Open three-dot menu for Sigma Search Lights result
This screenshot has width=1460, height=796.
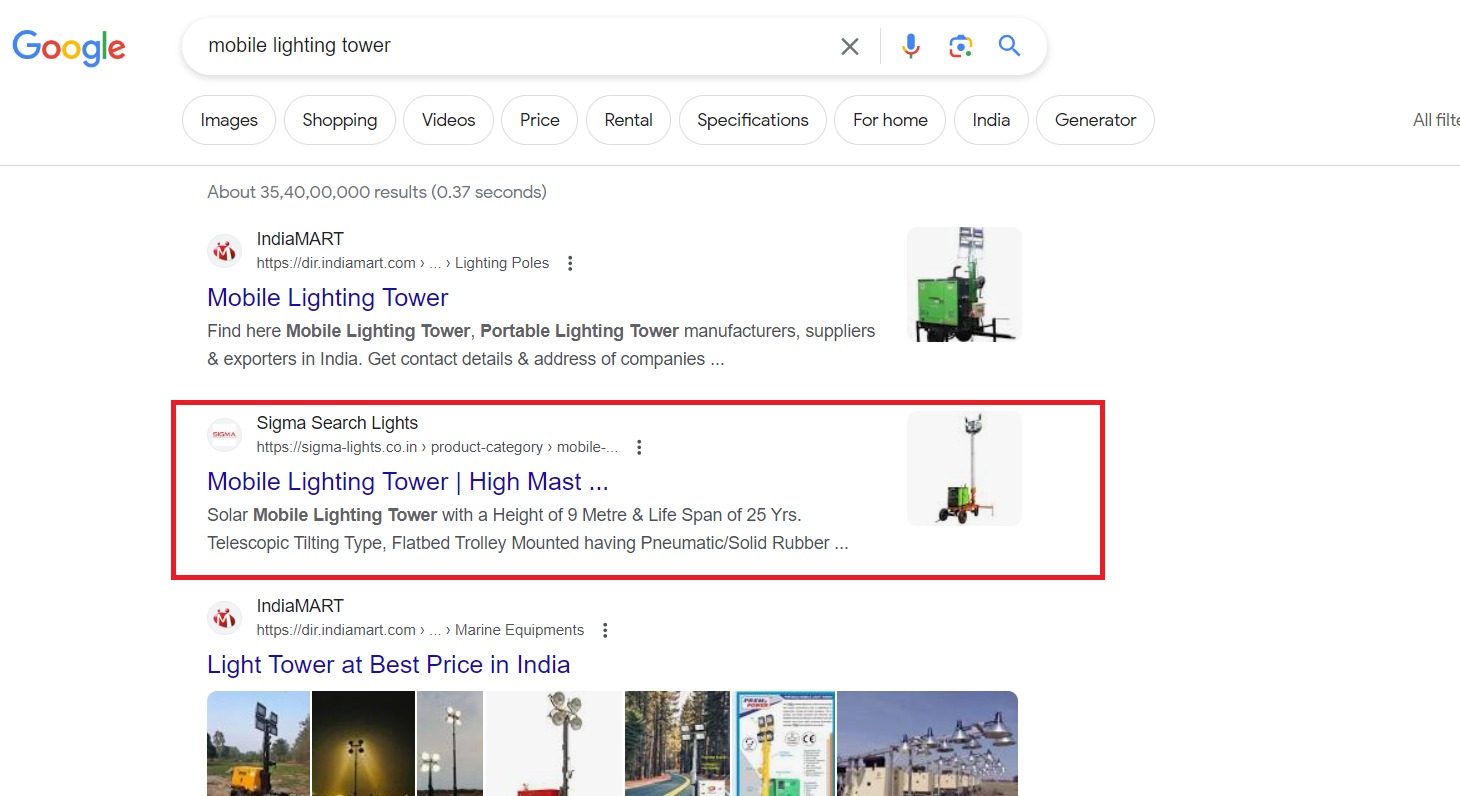639,447
